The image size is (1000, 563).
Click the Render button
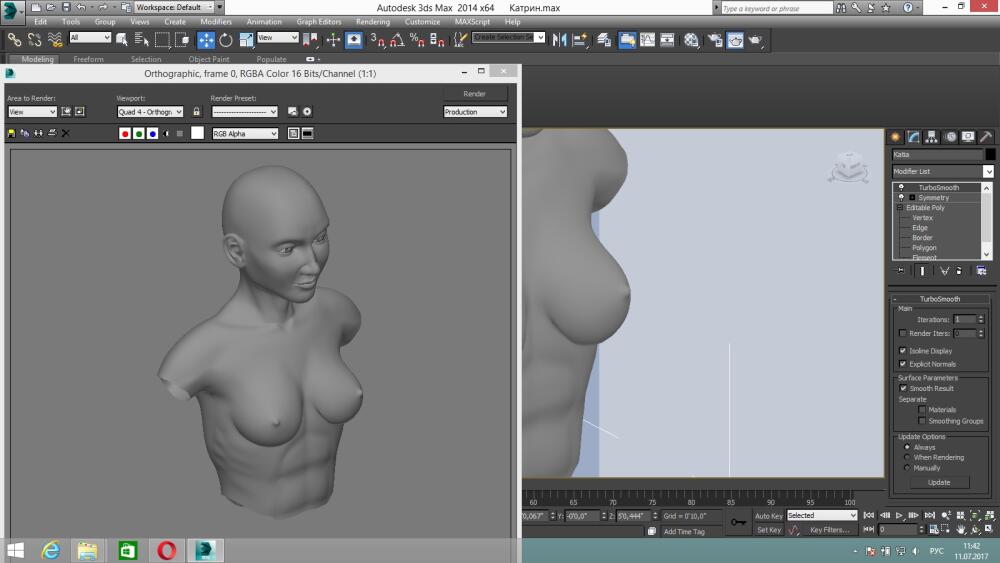[474, 94]
